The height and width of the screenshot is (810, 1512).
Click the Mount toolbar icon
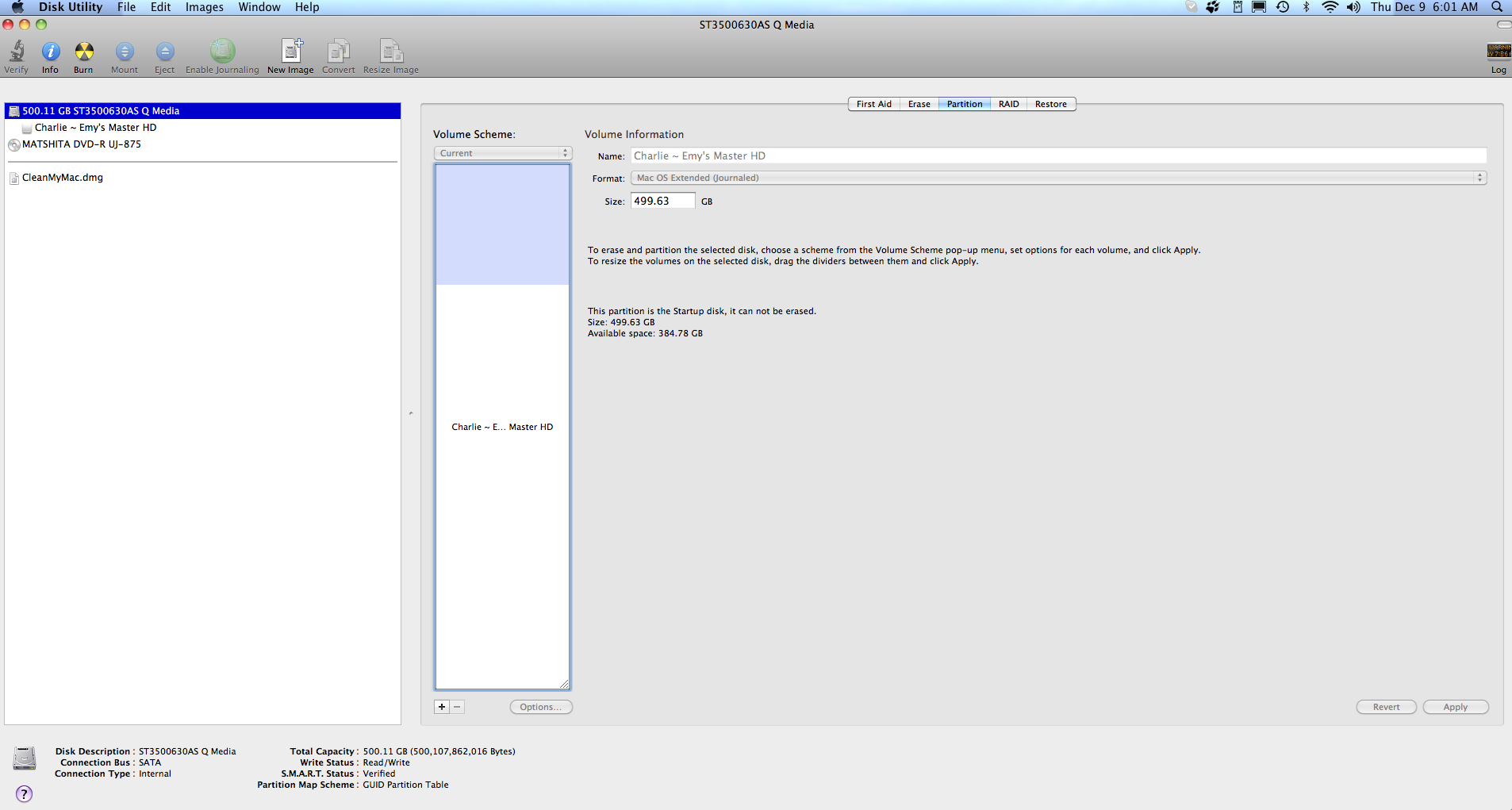tap(125, 56)
